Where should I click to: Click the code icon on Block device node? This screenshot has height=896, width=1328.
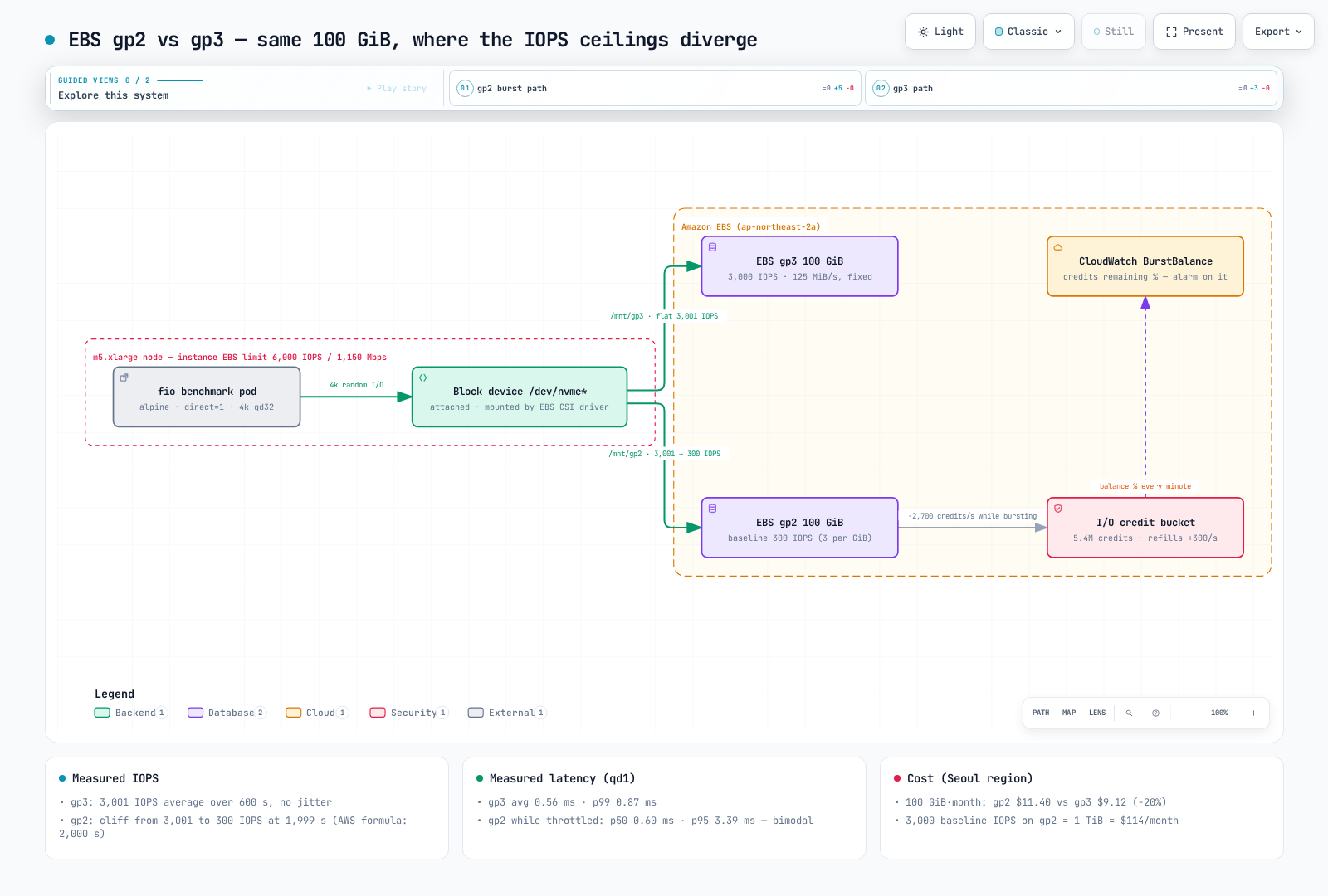(x=423, y=377)
